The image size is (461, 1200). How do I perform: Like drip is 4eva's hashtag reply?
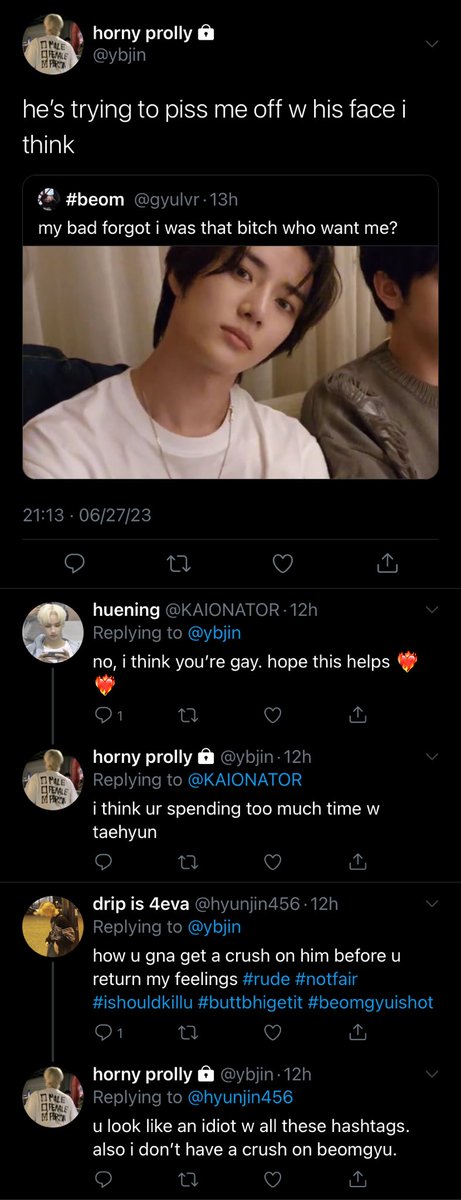[x=272, y=1032]
